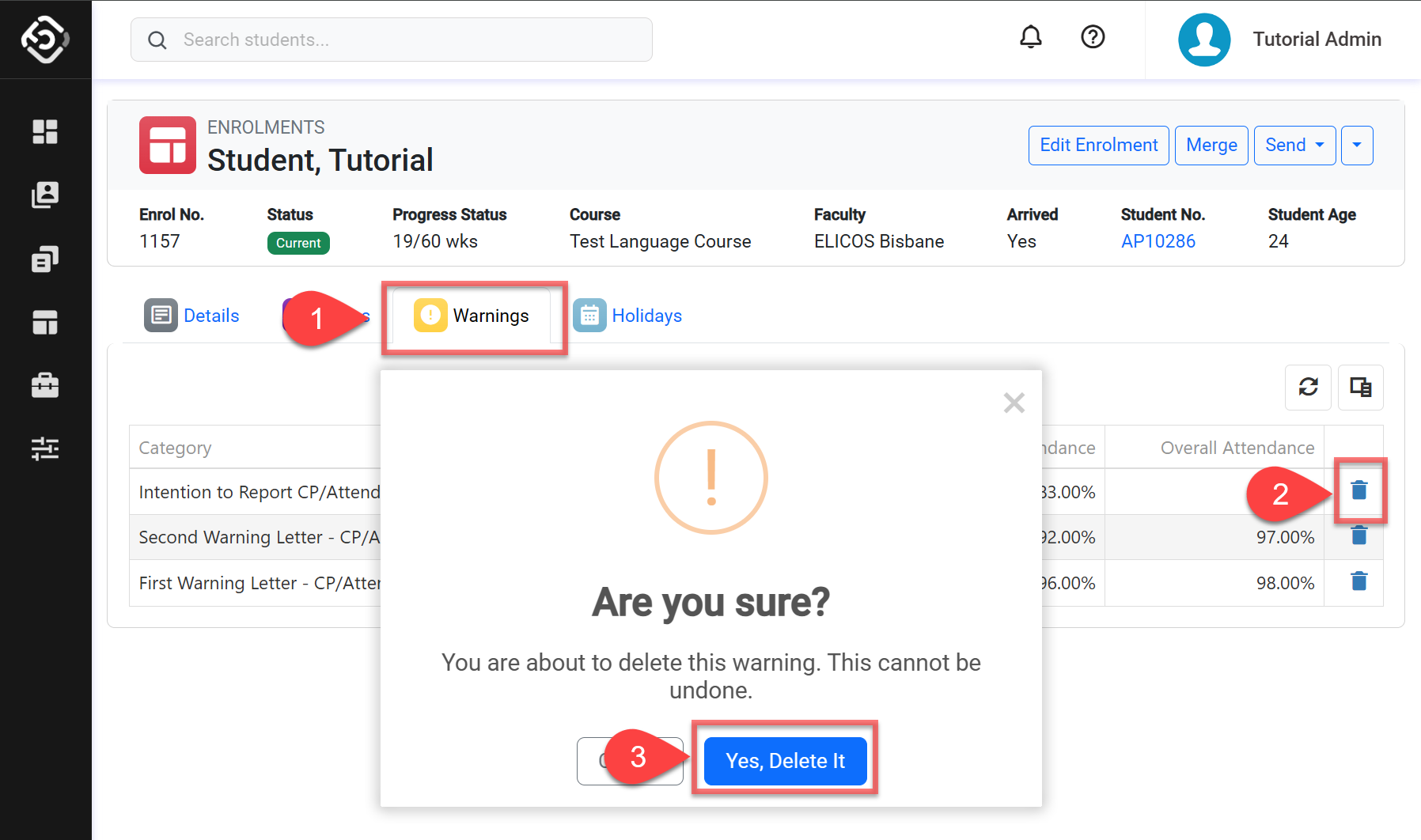The height and width of the screenshot is (840, 1421).
Task: Switch to the Details tab
Action: click(192, 316)
